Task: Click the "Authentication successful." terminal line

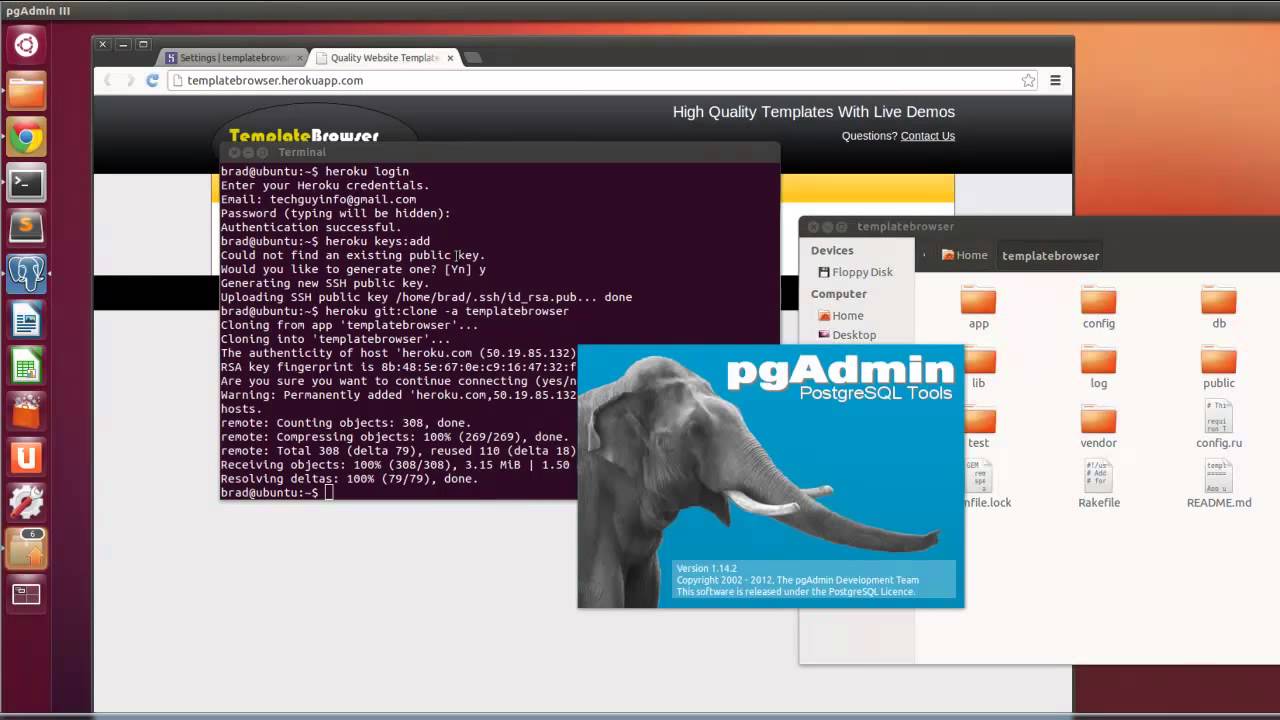Action: (311, 227)
